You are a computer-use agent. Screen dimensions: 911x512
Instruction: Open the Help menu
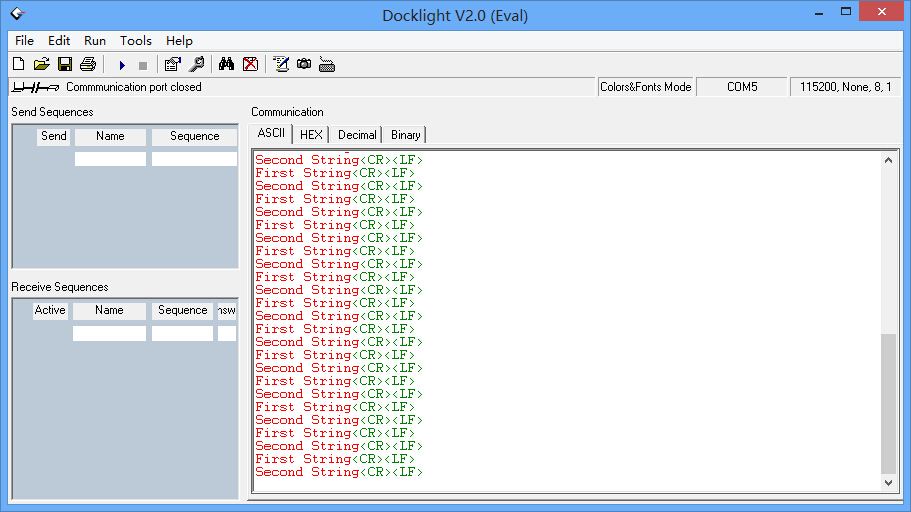pos(179,41)
